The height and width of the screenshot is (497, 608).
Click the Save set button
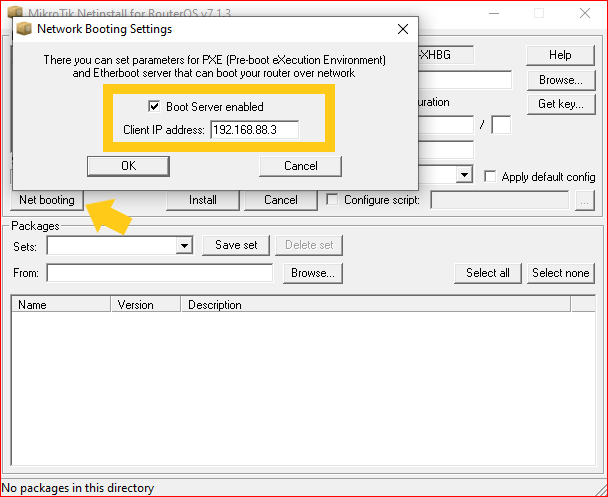(236, 245)
